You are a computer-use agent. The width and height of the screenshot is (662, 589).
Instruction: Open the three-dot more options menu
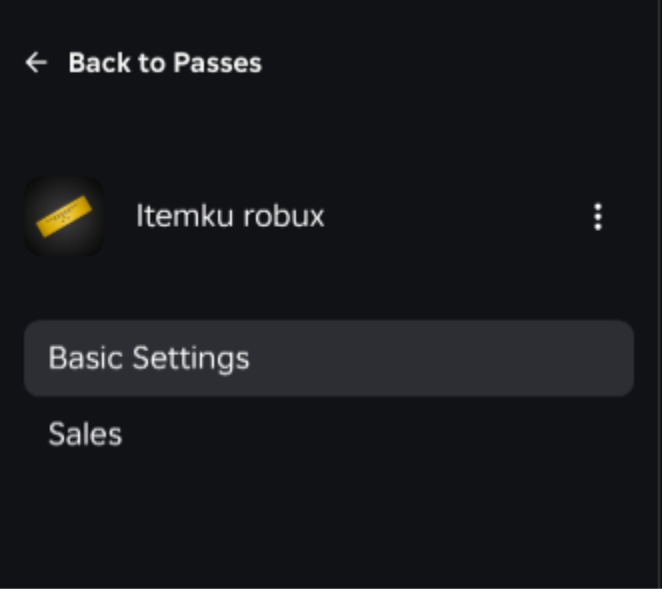click(x=598, y=217)
